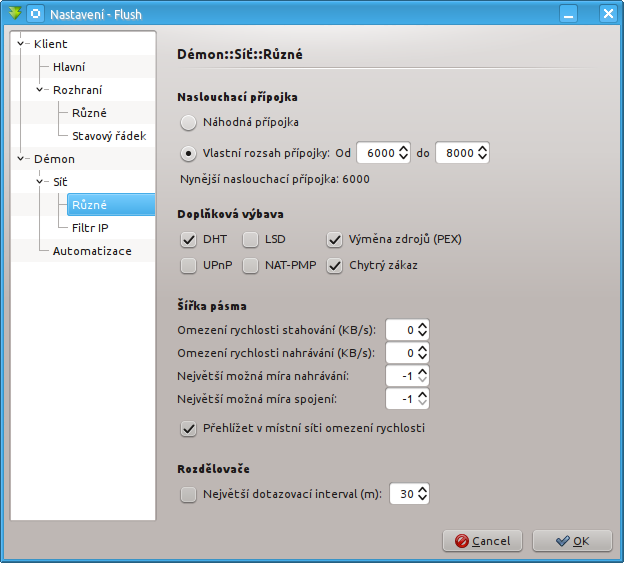Click the window menu icon beside Flush logo
This screenshot has width=624, height=563.
pos(35,14)
